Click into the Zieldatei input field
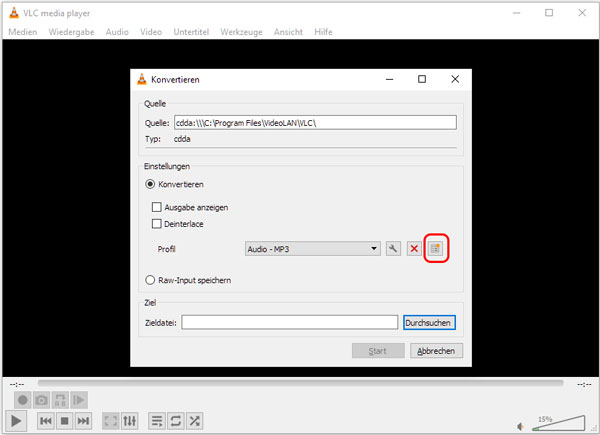The image size is (600, 435). (290, 323)
